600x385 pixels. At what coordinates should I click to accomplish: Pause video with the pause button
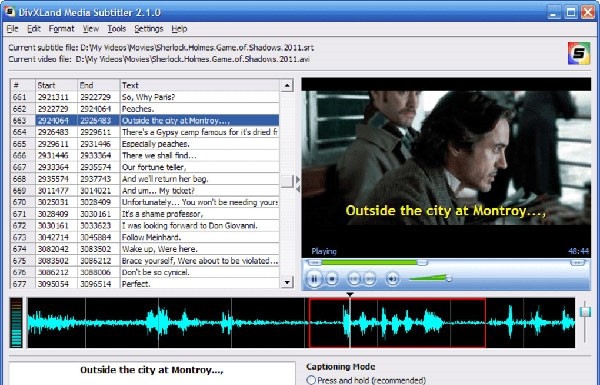pyautogui.click(x=313, y=279)
